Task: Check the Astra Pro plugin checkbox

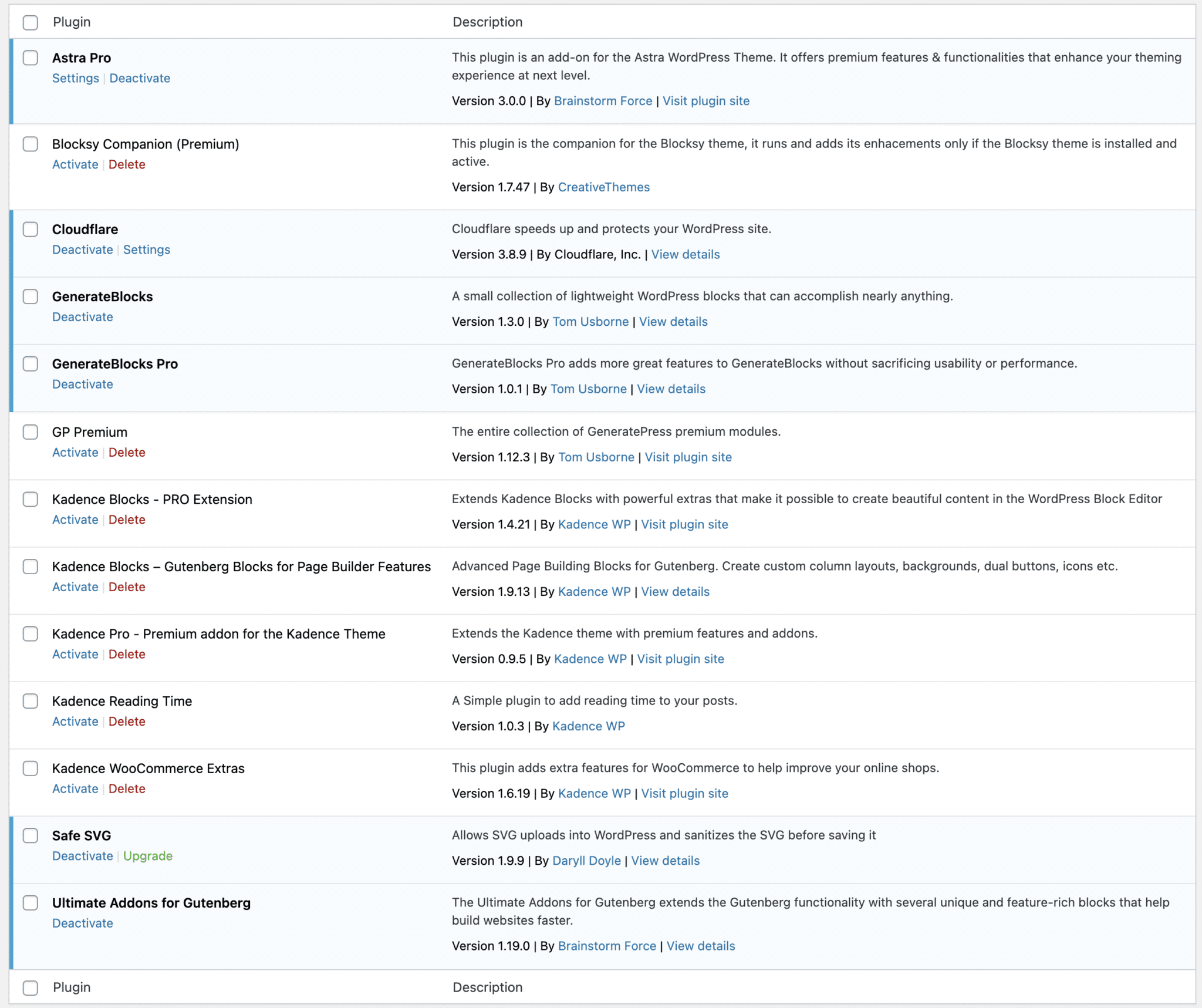Action: coord(31,58)
